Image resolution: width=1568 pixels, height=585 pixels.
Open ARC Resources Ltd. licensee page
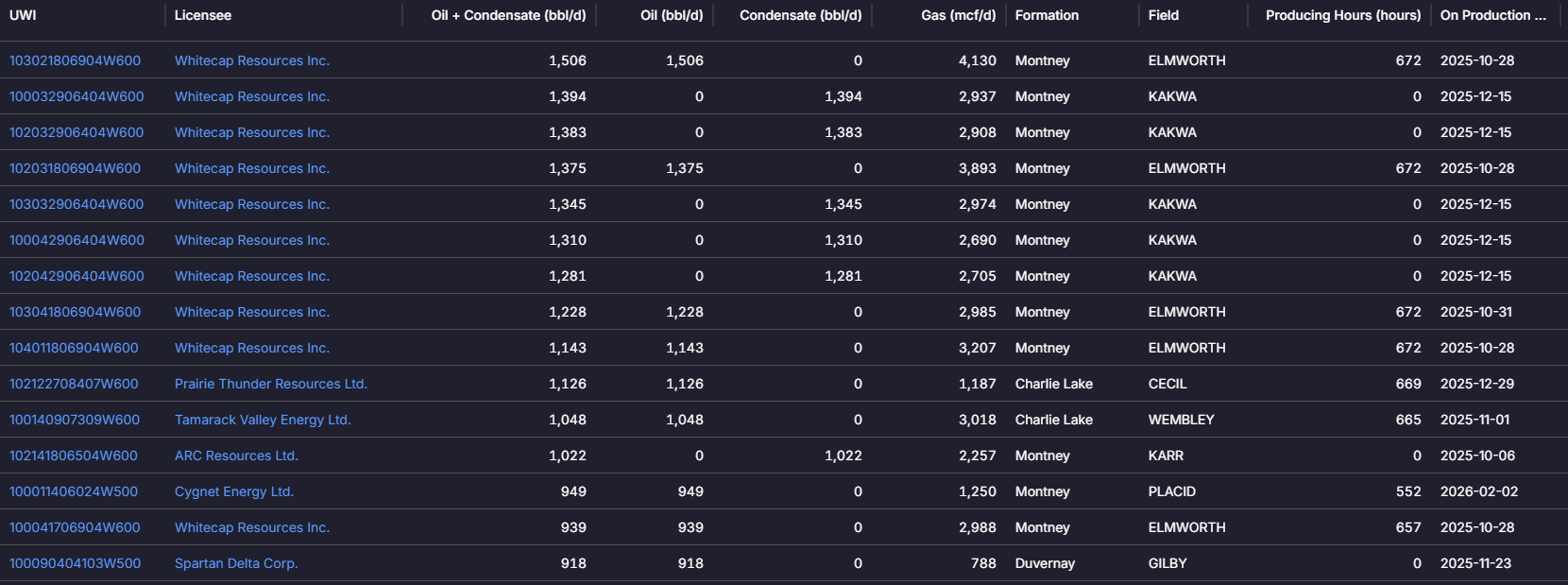click(236, 456)
